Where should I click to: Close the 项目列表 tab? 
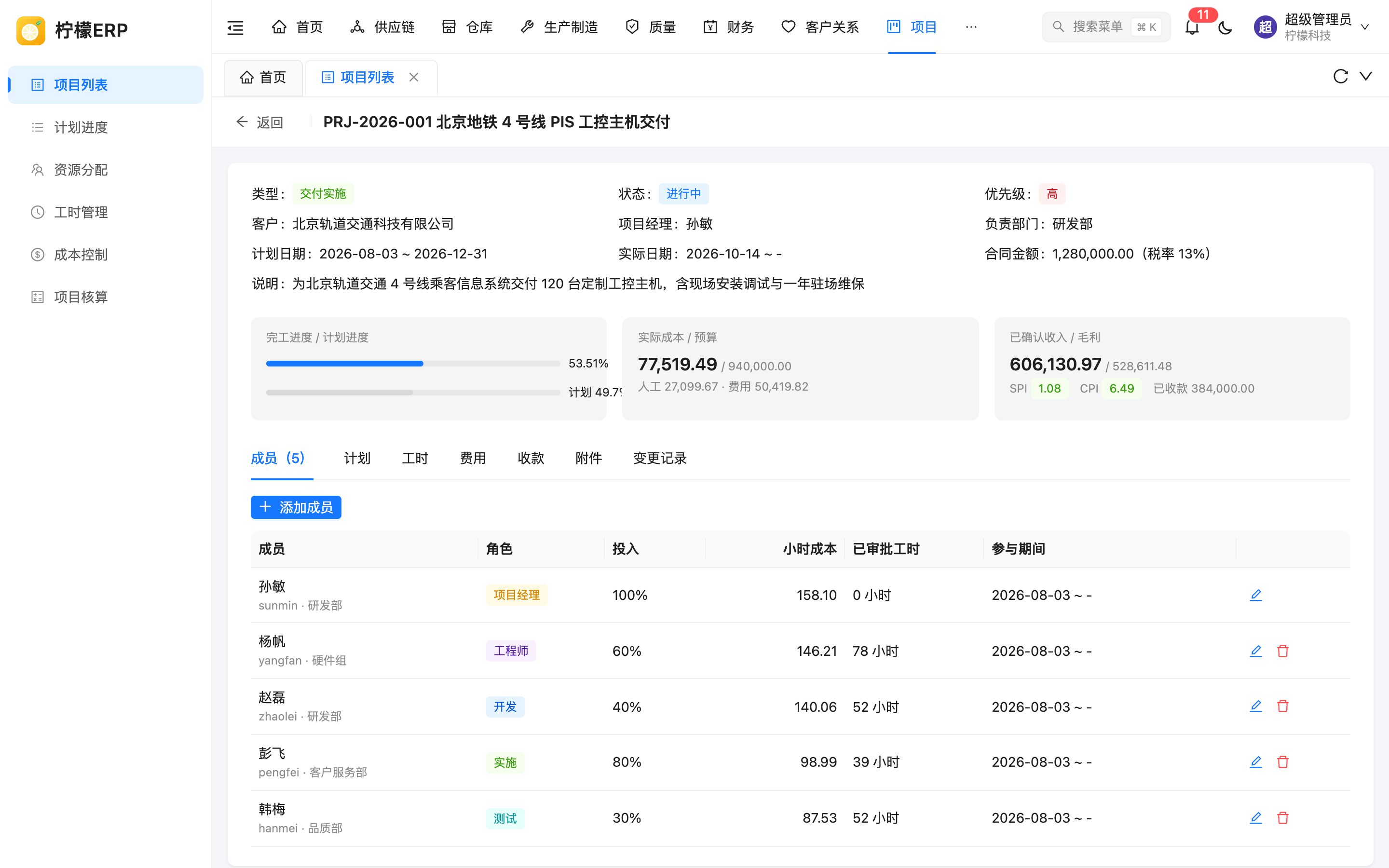(414, 77)
